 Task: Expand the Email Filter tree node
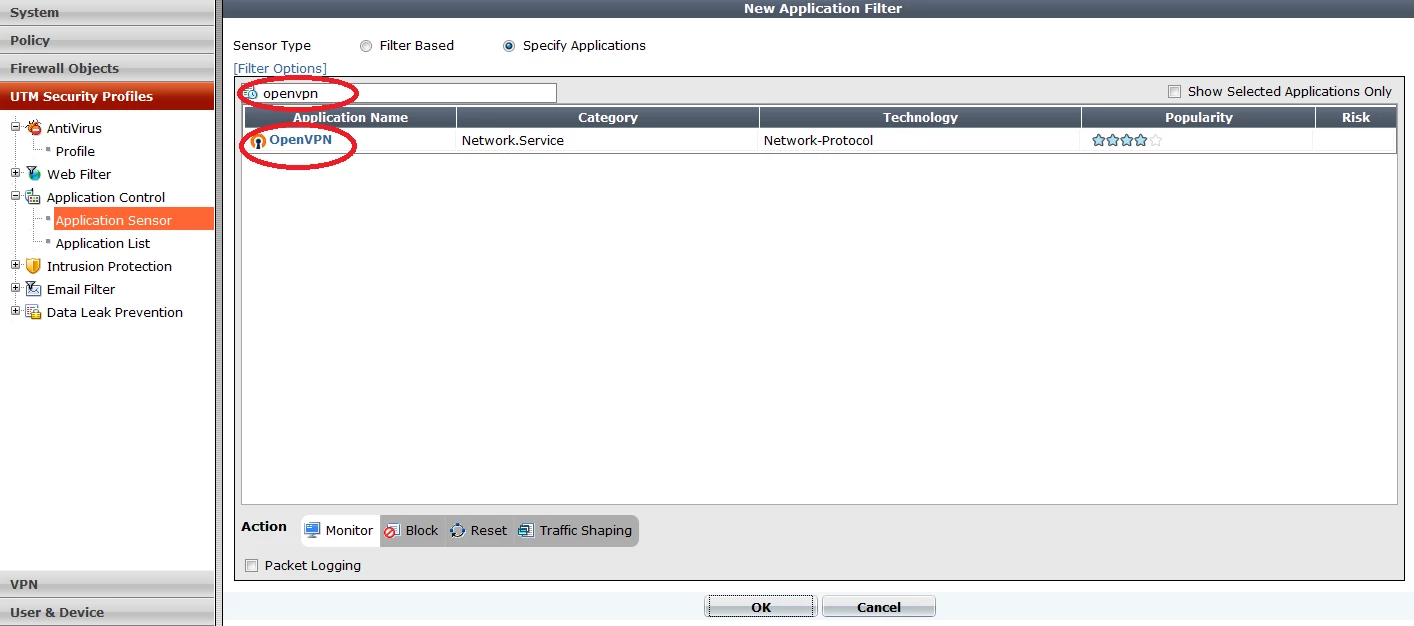15,288
